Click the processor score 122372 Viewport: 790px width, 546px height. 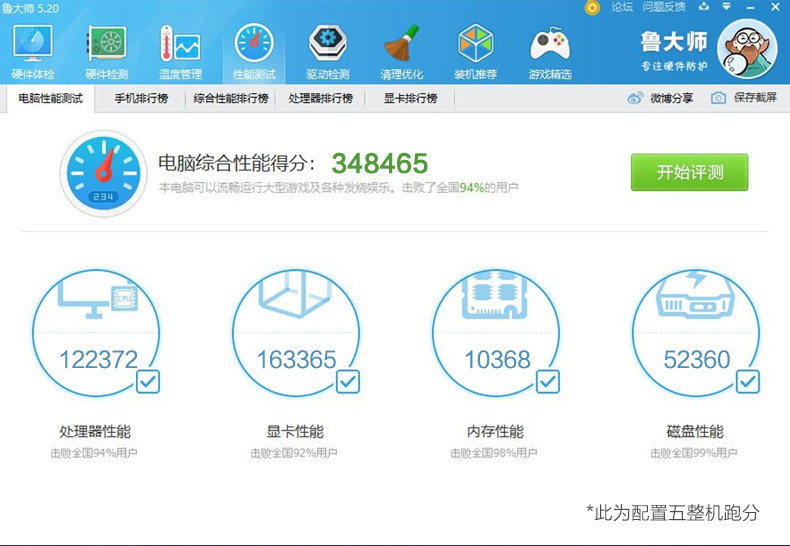98,360
